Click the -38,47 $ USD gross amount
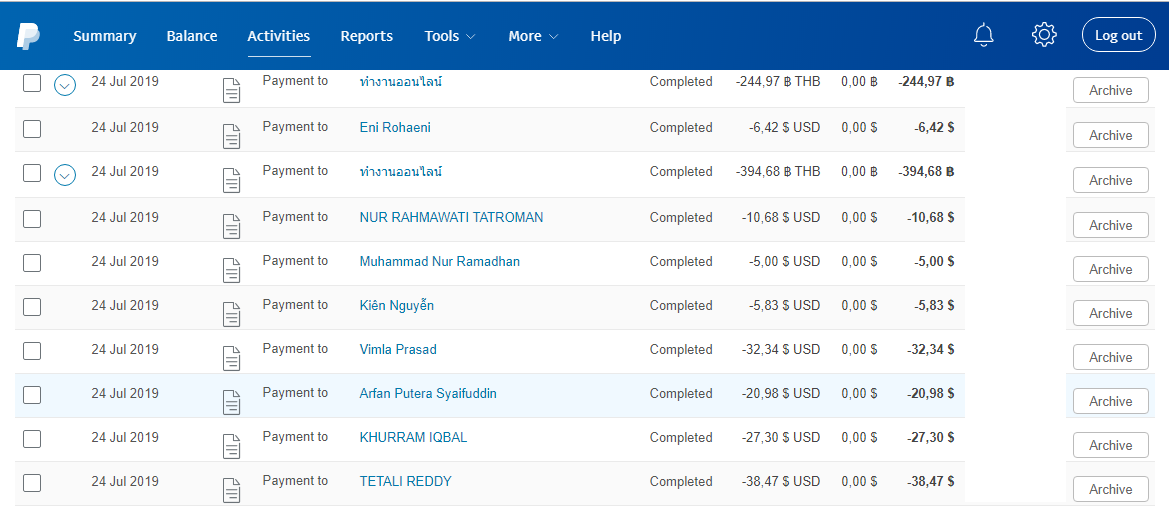This screenshot has height=511, width=1169. click(781, 481)
